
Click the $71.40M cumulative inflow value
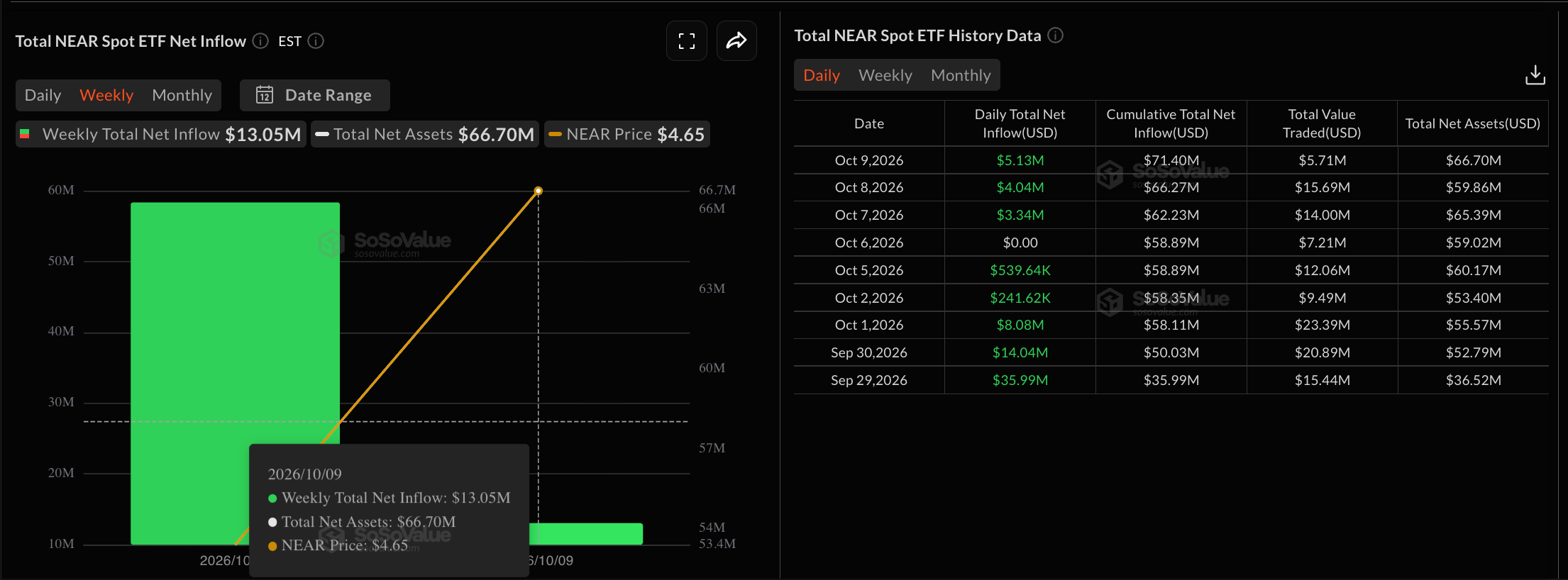tap(1171, 160)
